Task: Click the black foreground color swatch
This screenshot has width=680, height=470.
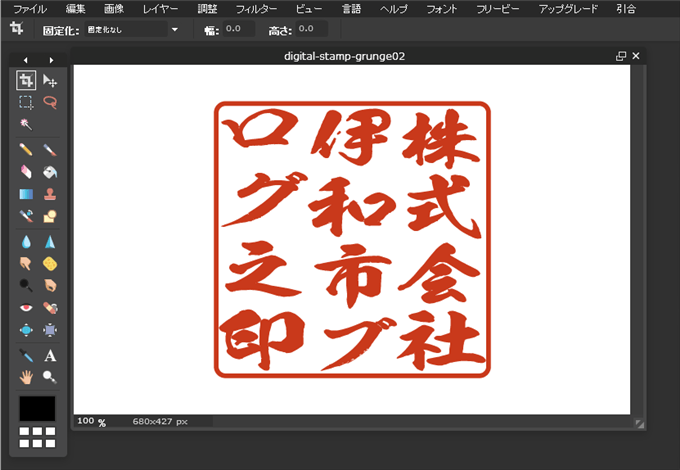Action: 37,408
